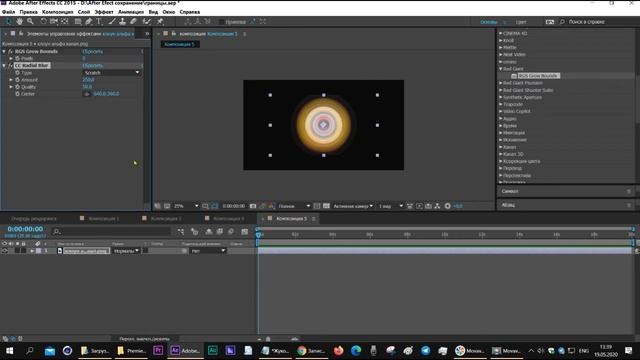Switch to the Композиция 1 timeline tab

point(104,219)
